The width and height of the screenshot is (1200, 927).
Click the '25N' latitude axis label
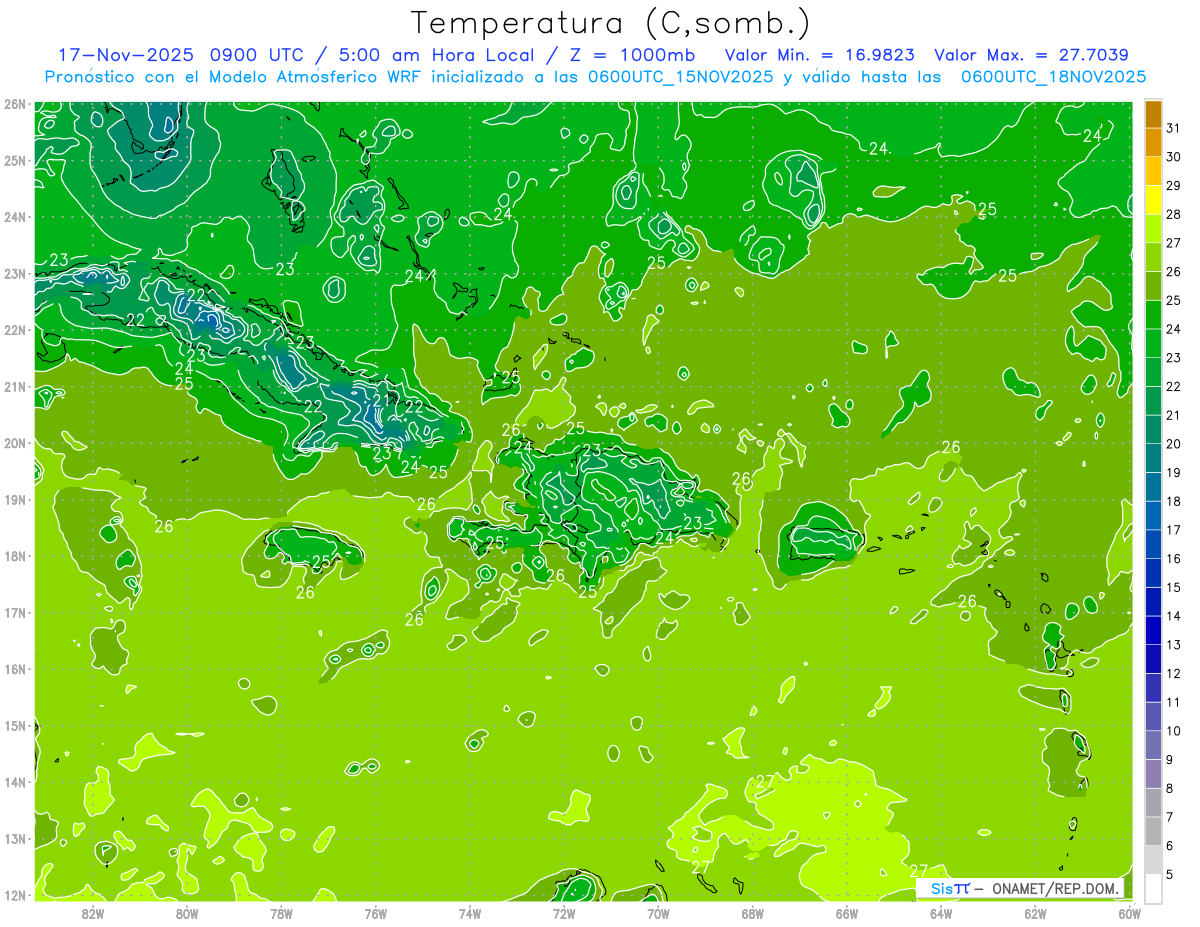coord(15,161)
